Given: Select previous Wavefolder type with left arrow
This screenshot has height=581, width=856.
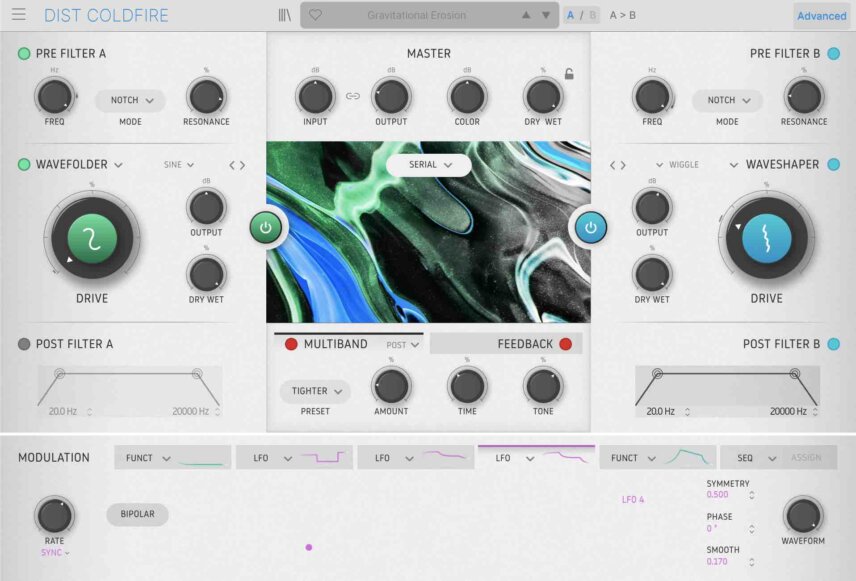Looking at the screenshot, I should pyautogui.click(x=232, y=165).
